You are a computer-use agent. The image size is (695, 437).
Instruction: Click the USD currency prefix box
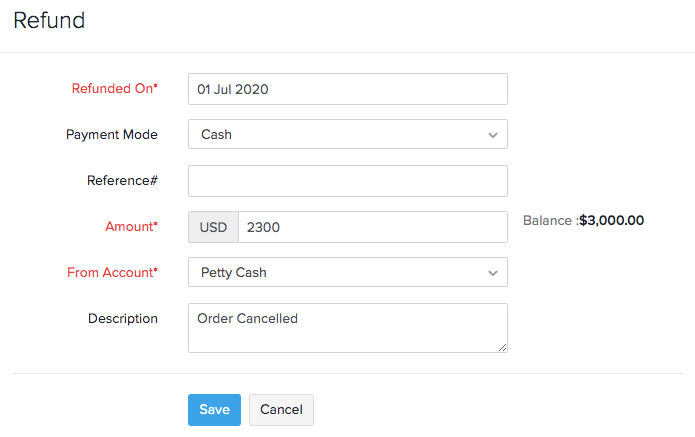213,227
